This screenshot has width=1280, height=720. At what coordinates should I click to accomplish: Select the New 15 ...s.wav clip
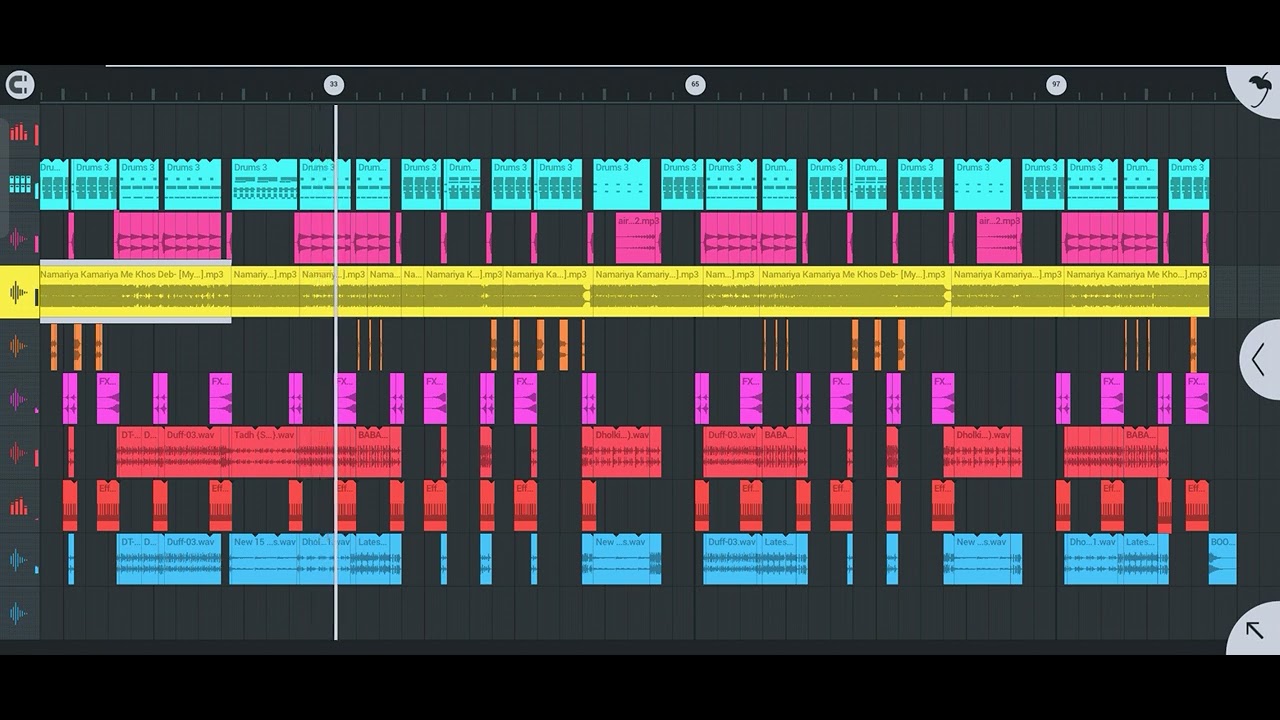pos(264,559)
